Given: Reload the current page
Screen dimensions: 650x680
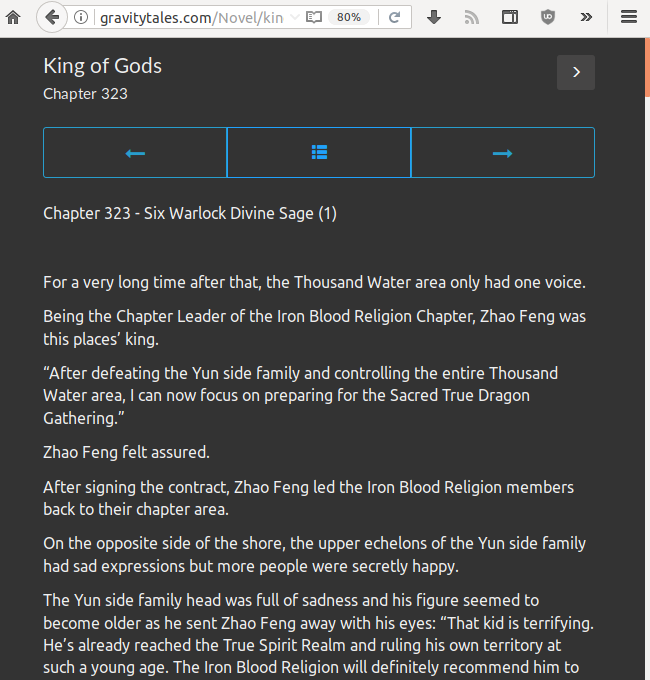Looking at the screenshot, I should [394, 17].
